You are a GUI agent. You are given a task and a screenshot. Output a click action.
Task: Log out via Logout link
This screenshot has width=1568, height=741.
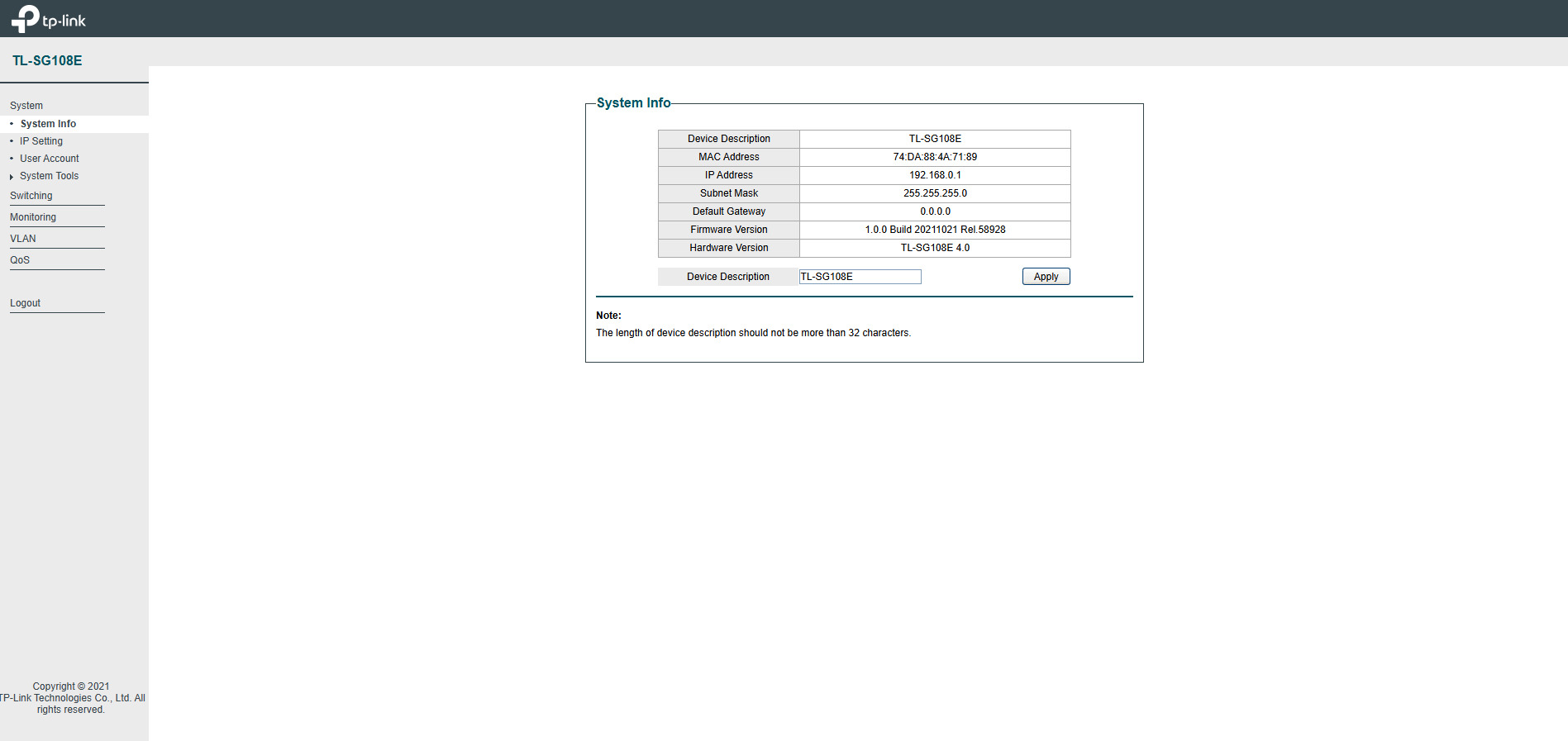(25, 303)
